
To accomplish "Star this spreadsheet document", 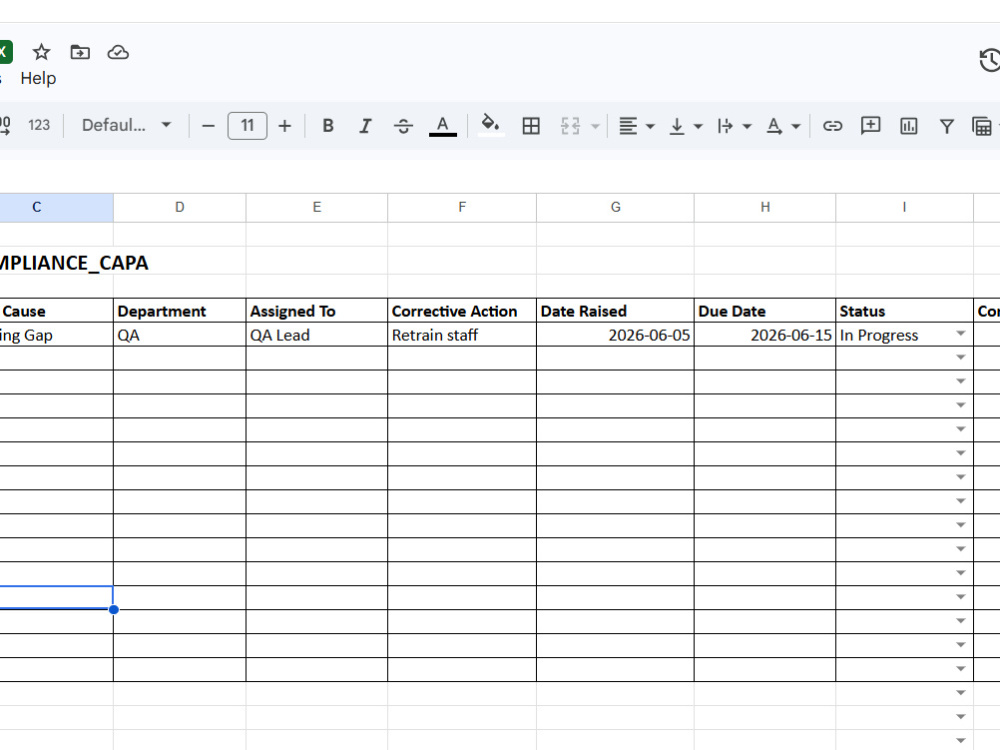I will click(x=41, y=52).
